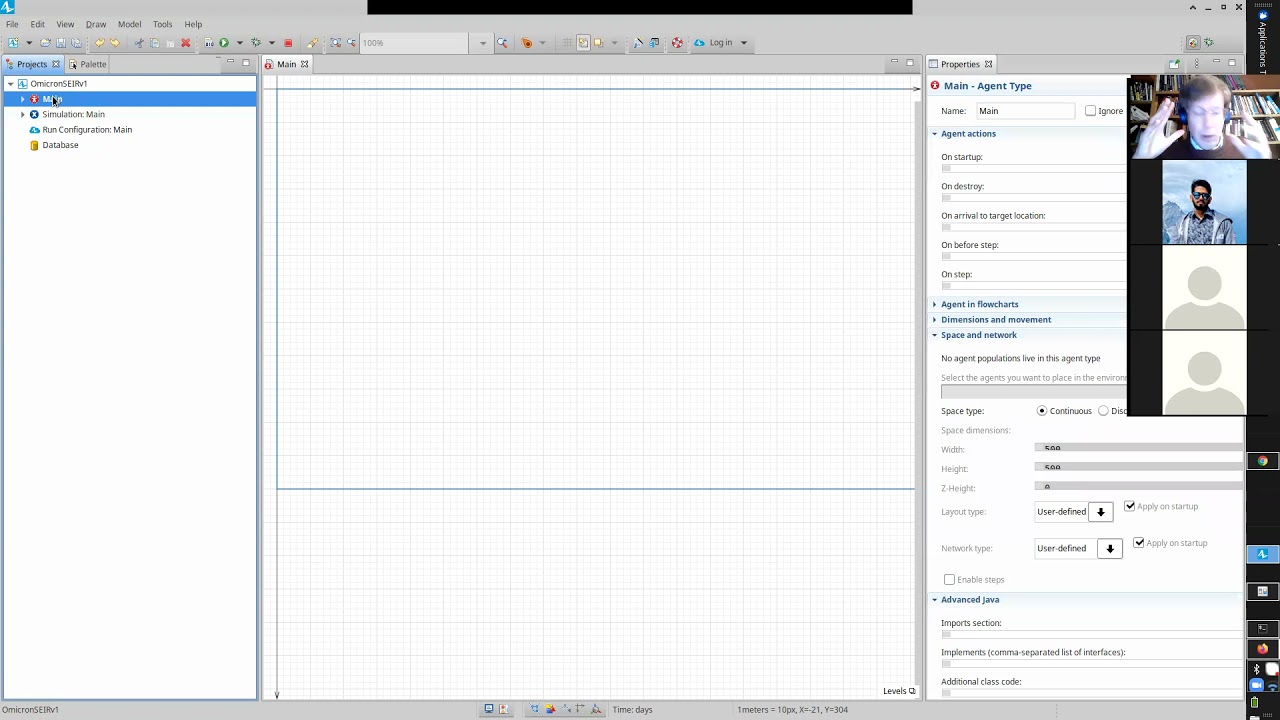This screenshot has height=720, width=1280.
Task: Click the Zoom to fit icon
Action: (335, 43)
